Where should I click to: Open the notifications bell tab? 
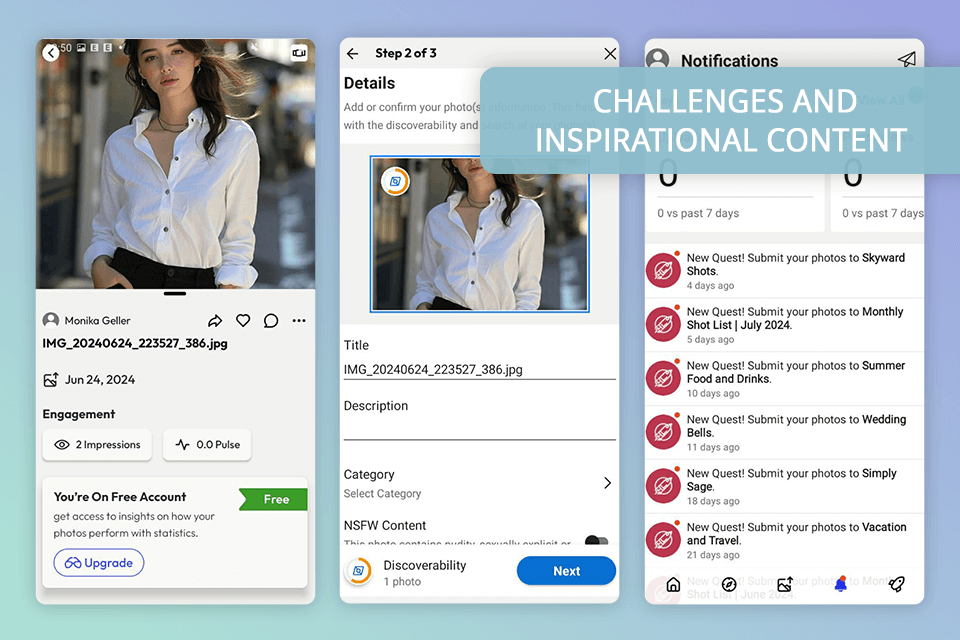point(841,584)
